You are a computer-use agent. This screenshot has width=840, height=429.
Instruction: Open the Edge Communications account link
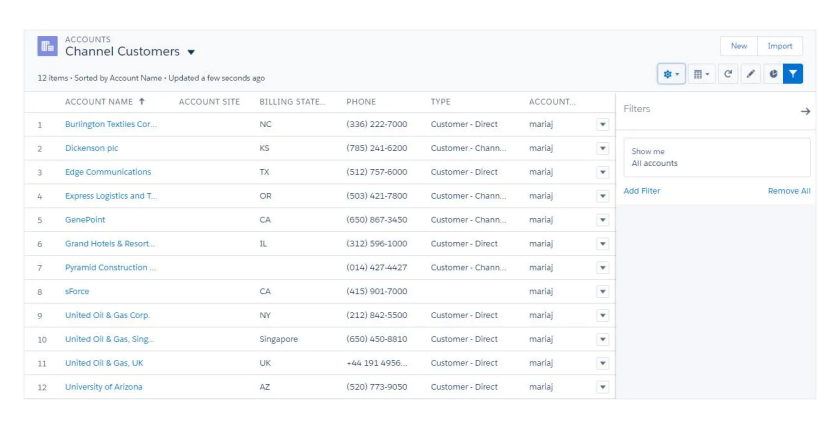pos(108,172)
